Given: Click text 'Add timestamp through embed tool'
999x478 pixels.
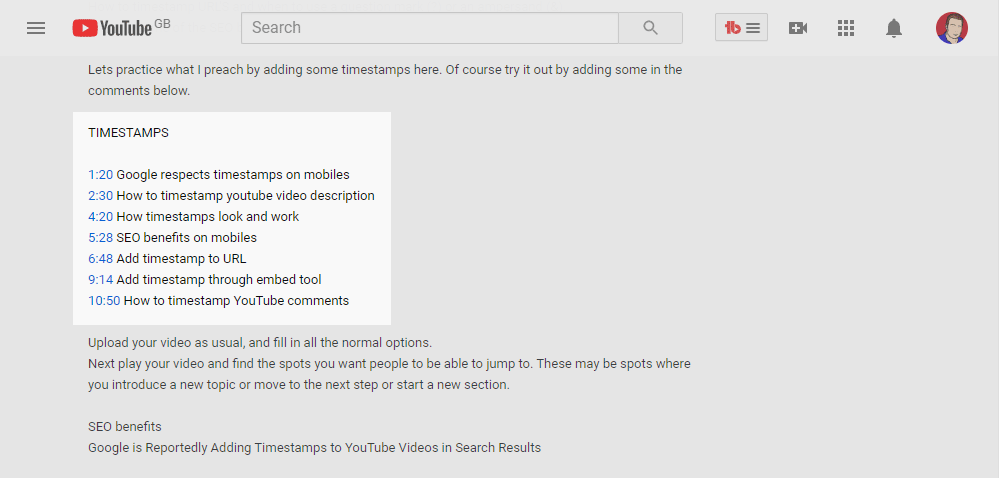Looking at the screenshot, I should click(219, 280).
